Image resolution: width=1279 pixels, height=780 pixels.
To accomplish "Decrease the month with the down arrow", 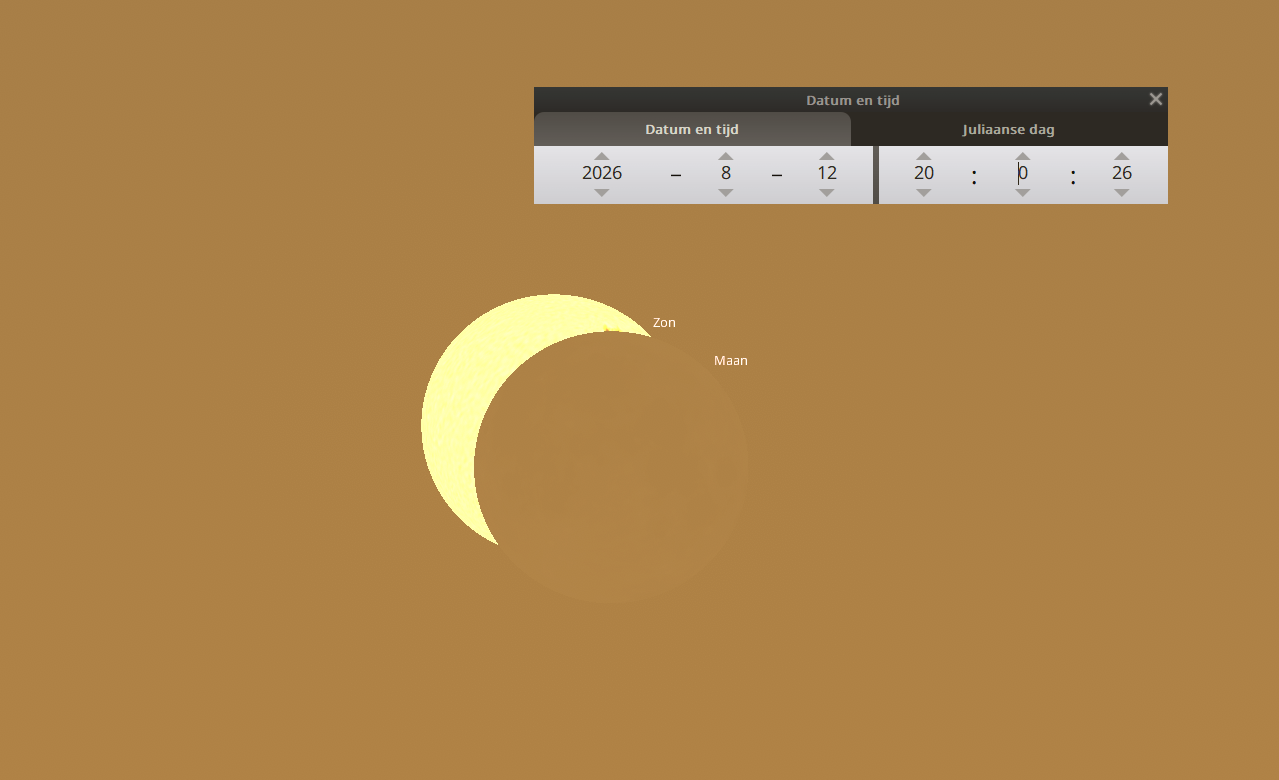I will pyautogui.click(x=726, y=193).
